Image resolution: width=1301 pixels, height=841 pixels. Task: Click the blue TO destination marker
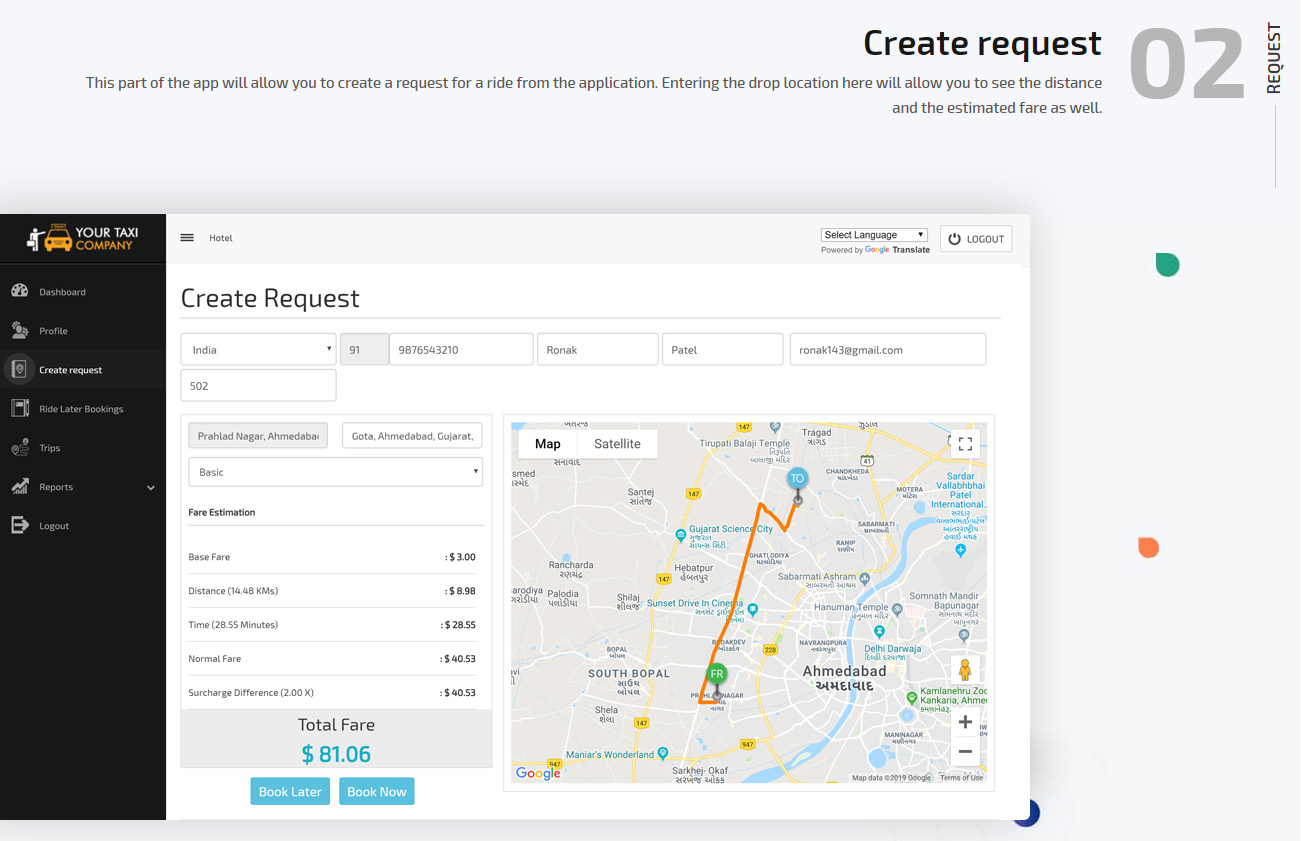[x=797, y=480]
